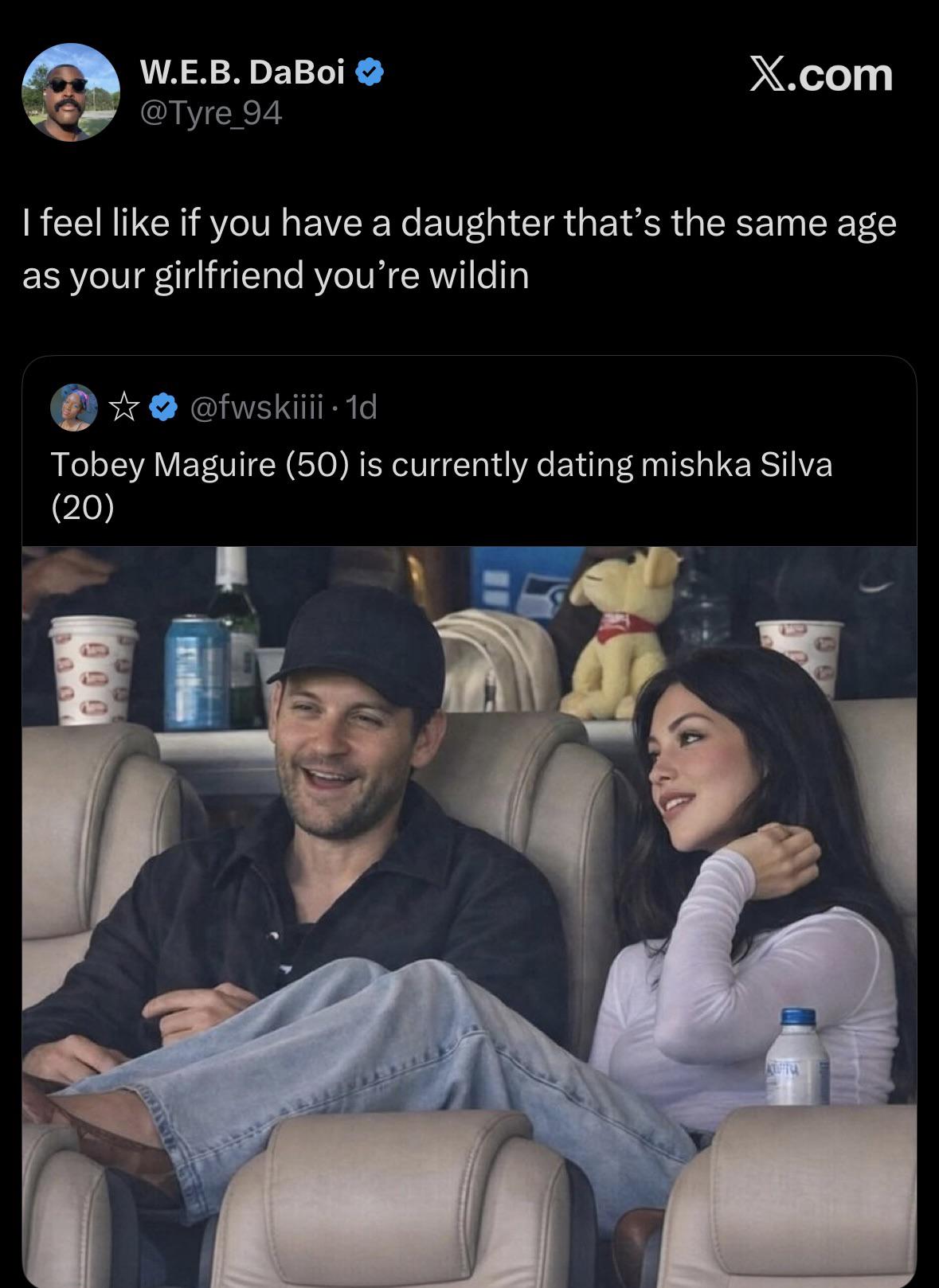
Task: Click the "1d" timestamp on quoted tweet
Action: click(362, 408)
